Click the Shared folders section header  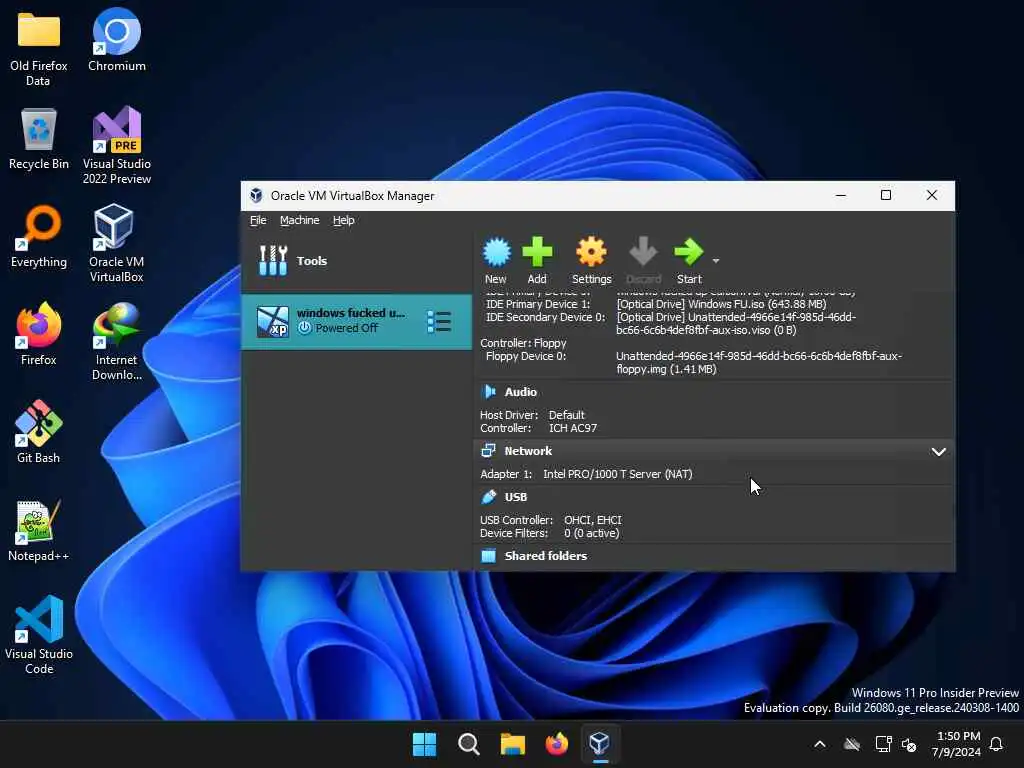[x=545, y=556]
